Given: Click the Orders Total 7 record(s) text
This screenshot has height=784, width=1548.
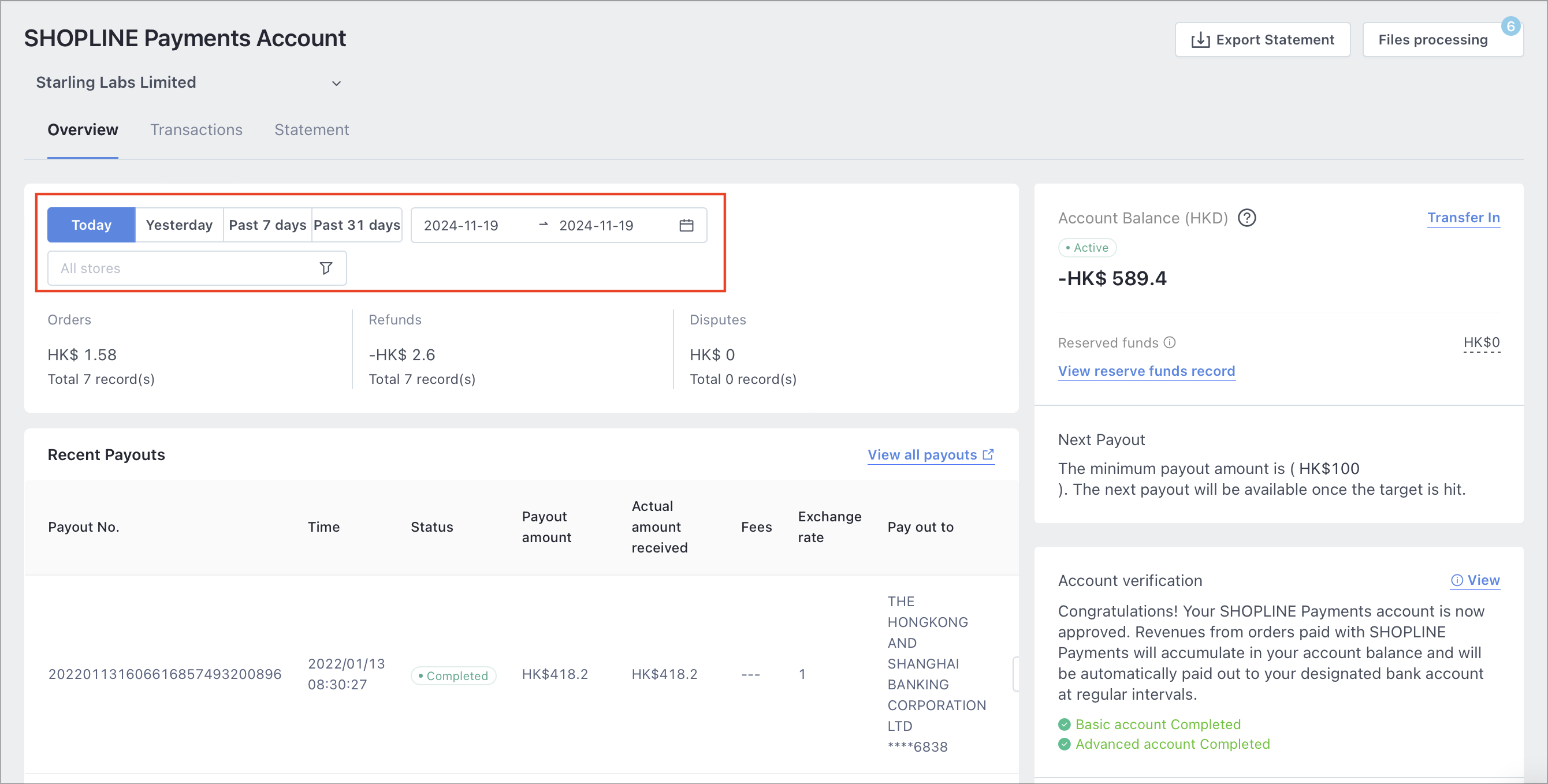Looking at the screenshot, I should tap(101, 380).
